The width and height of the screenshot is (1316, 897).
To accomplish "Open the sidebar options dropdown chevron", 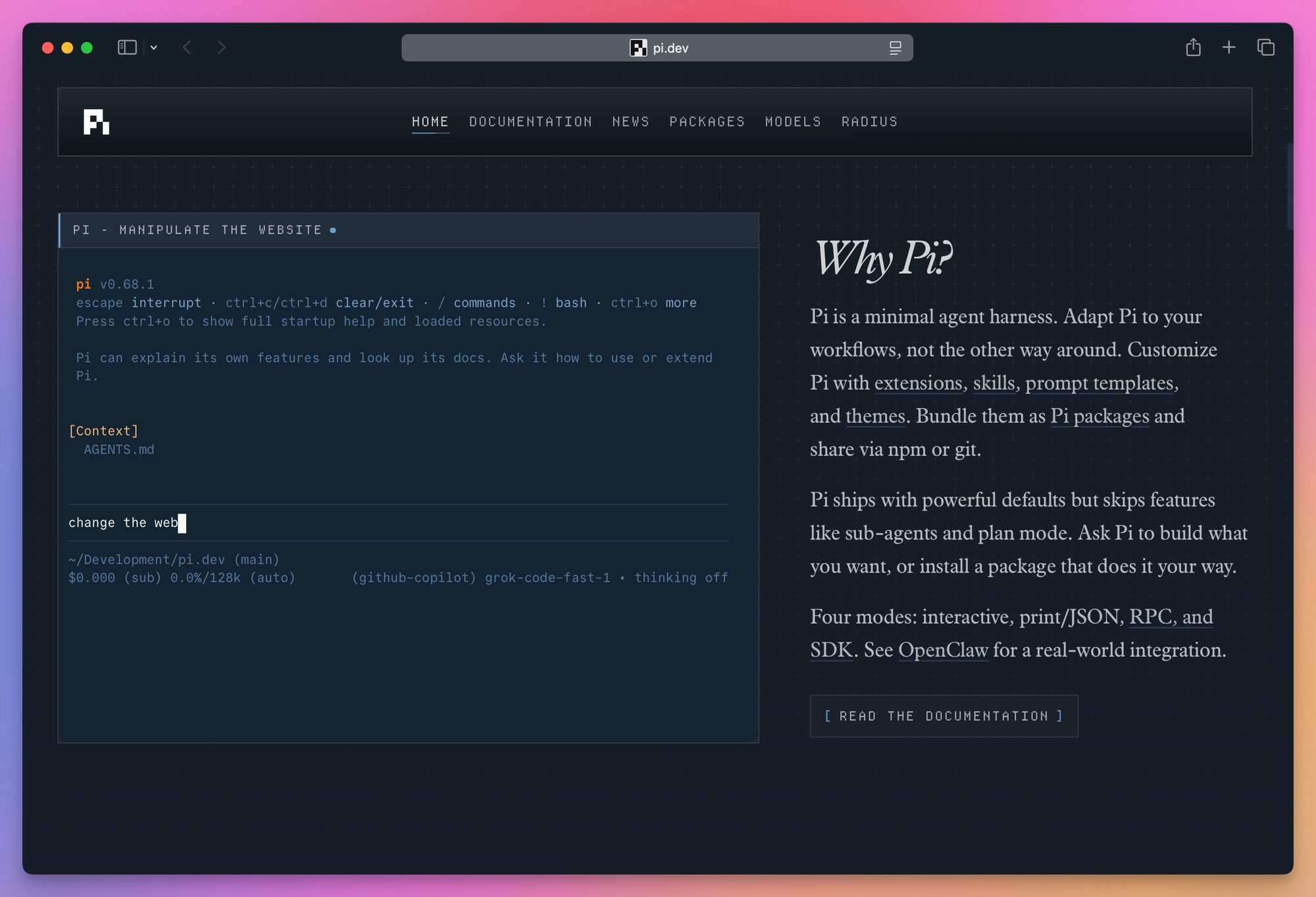I will (154, 47).
